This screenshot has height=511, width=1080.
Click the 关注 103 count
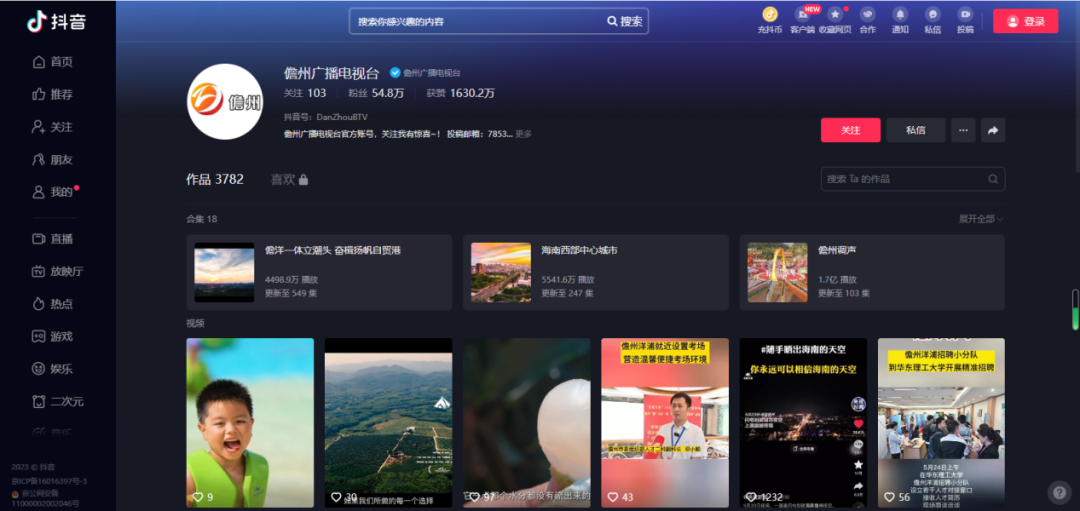[305, 93]
